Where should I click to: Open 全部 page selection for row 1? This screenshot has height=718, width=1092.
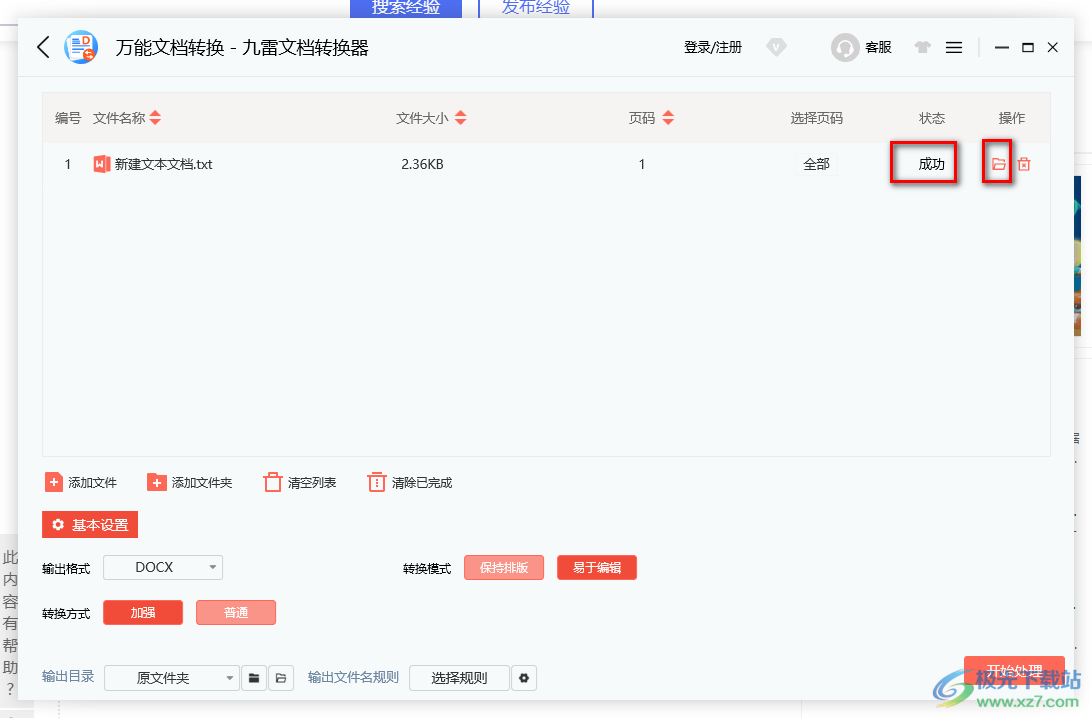pyautogui.click(x=816, y=164)
